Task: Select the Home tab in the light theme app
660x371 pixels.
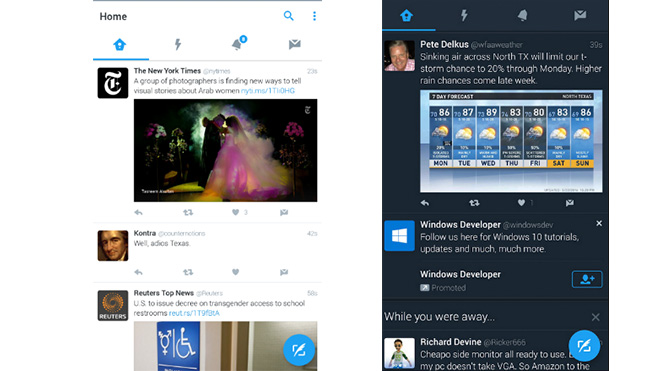Action: (x=120, y=45)
